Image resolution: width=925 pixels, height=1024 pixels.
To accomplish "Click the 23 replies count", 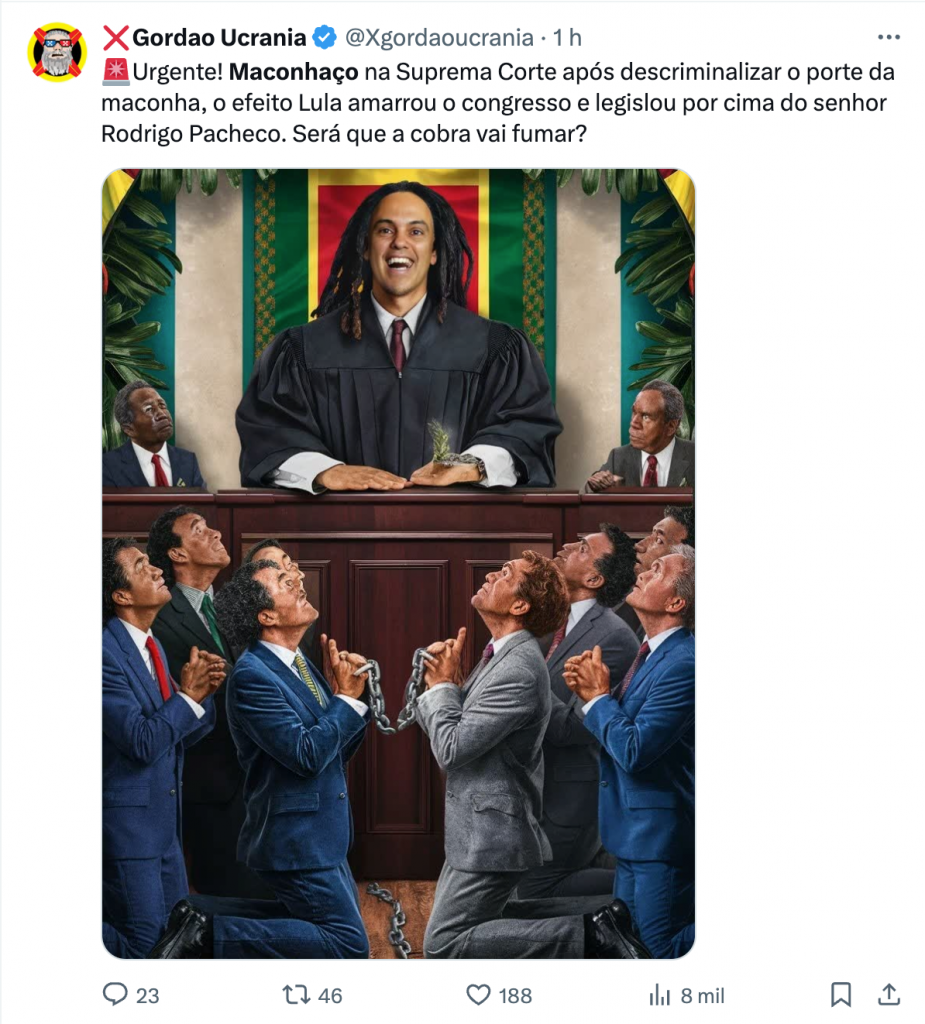I will click(148, 995).
